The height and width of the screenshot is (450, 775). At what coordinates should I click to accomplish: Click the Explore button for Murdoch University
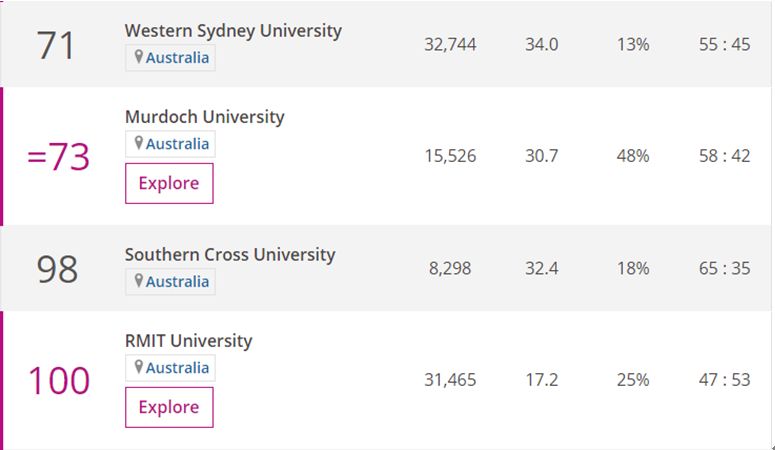(169, 183)
